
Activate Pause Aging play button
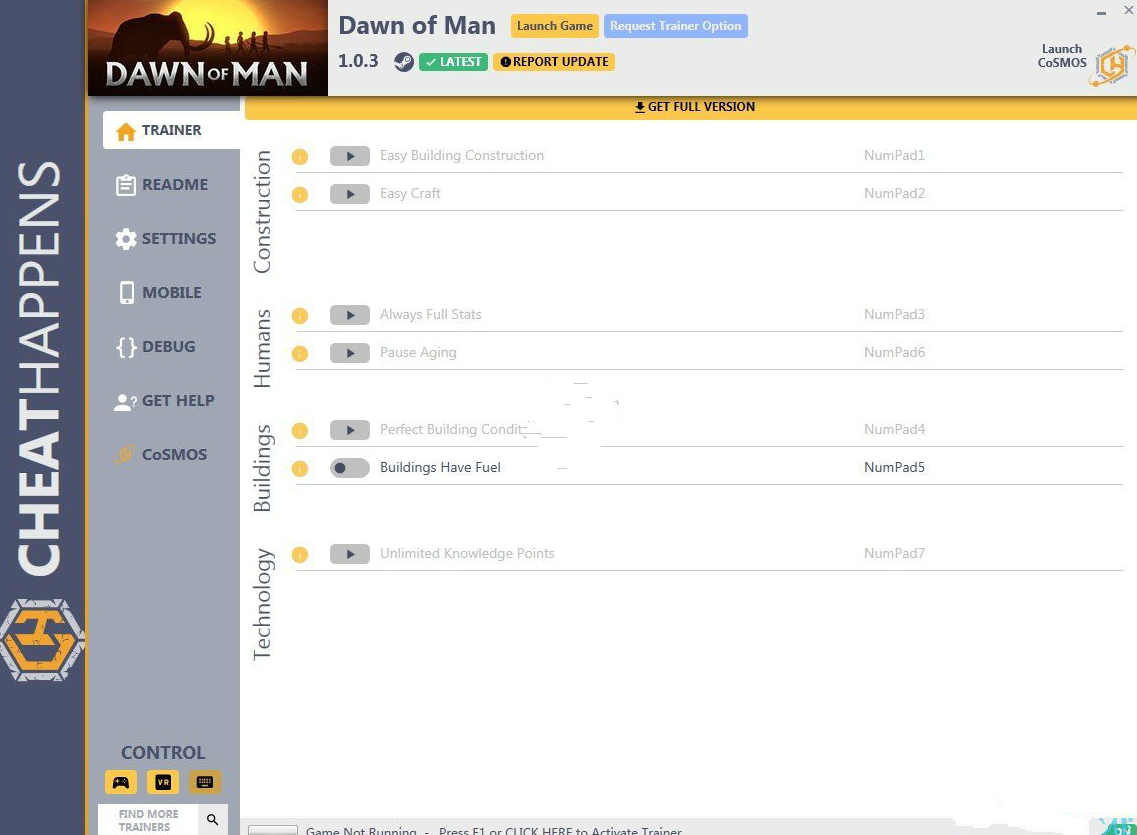coord(350,353)
